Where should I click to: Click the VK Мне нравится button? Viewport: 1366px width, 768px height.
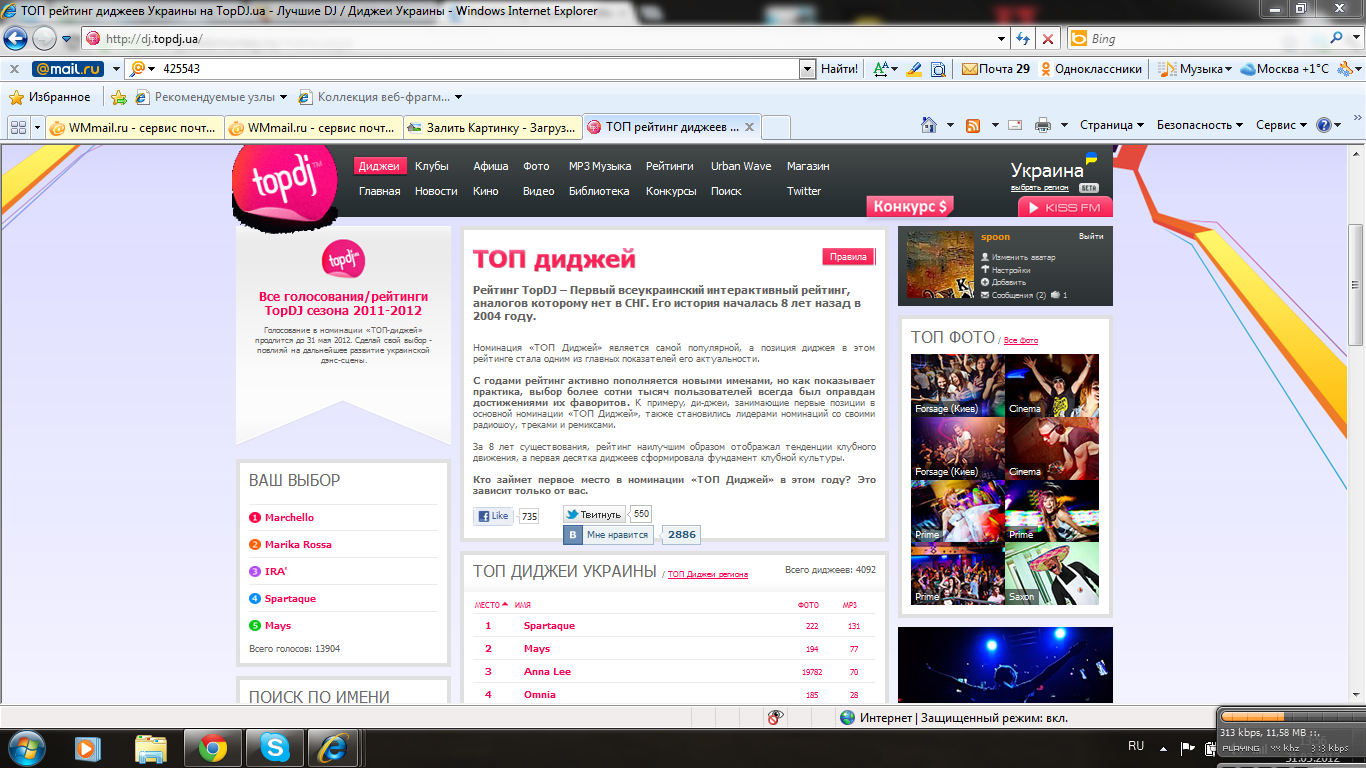point(609,535)
